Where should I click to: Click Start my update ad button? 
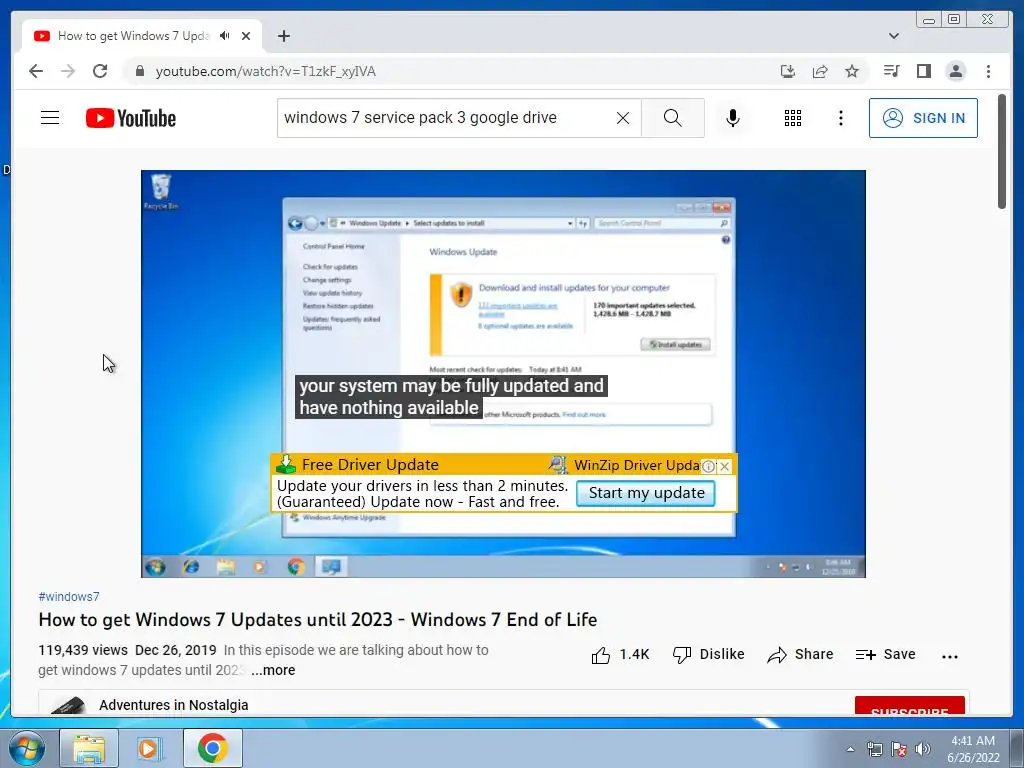tap(646, 493)
